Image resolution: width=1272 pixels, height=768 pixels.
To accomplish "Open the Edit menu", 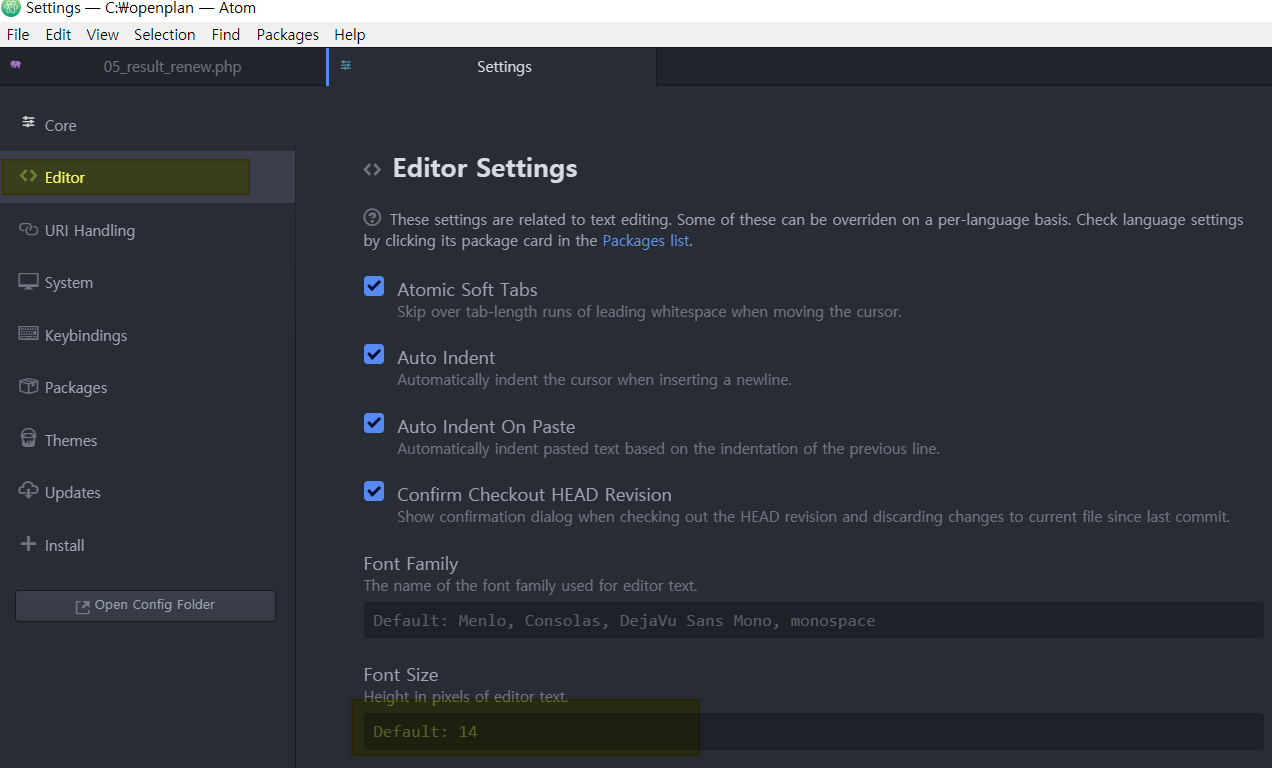I will click(x=58, y=34).
